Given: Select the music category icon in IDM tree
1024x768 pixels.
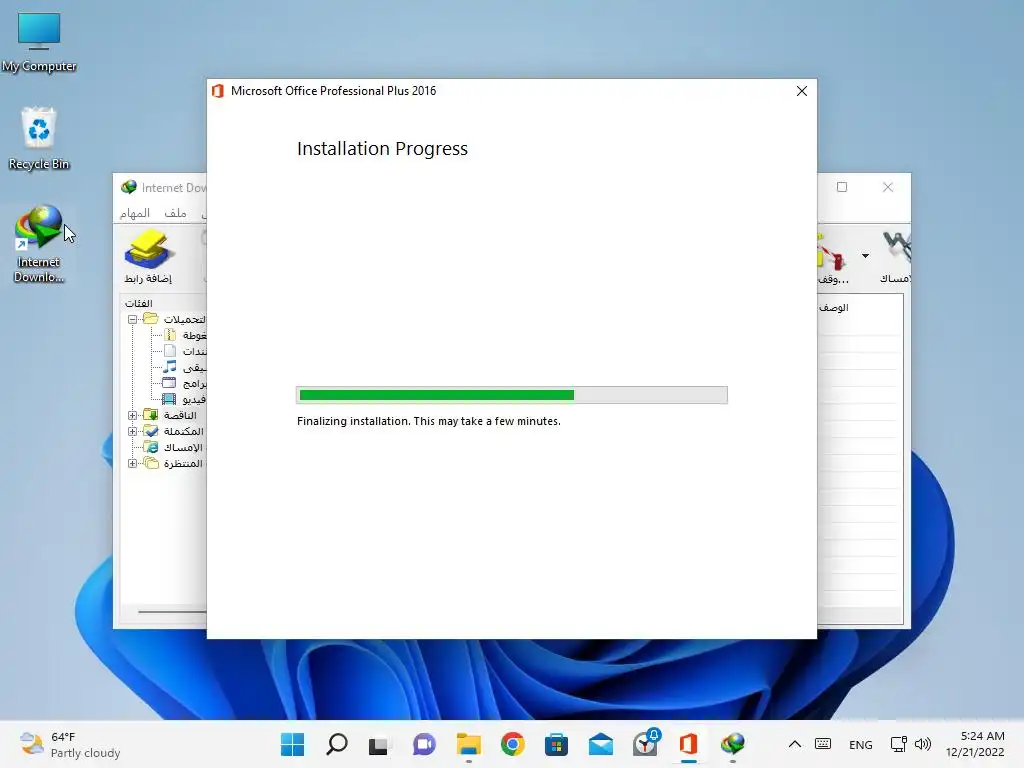Looking at the screenshot, I should pos(170,367).
